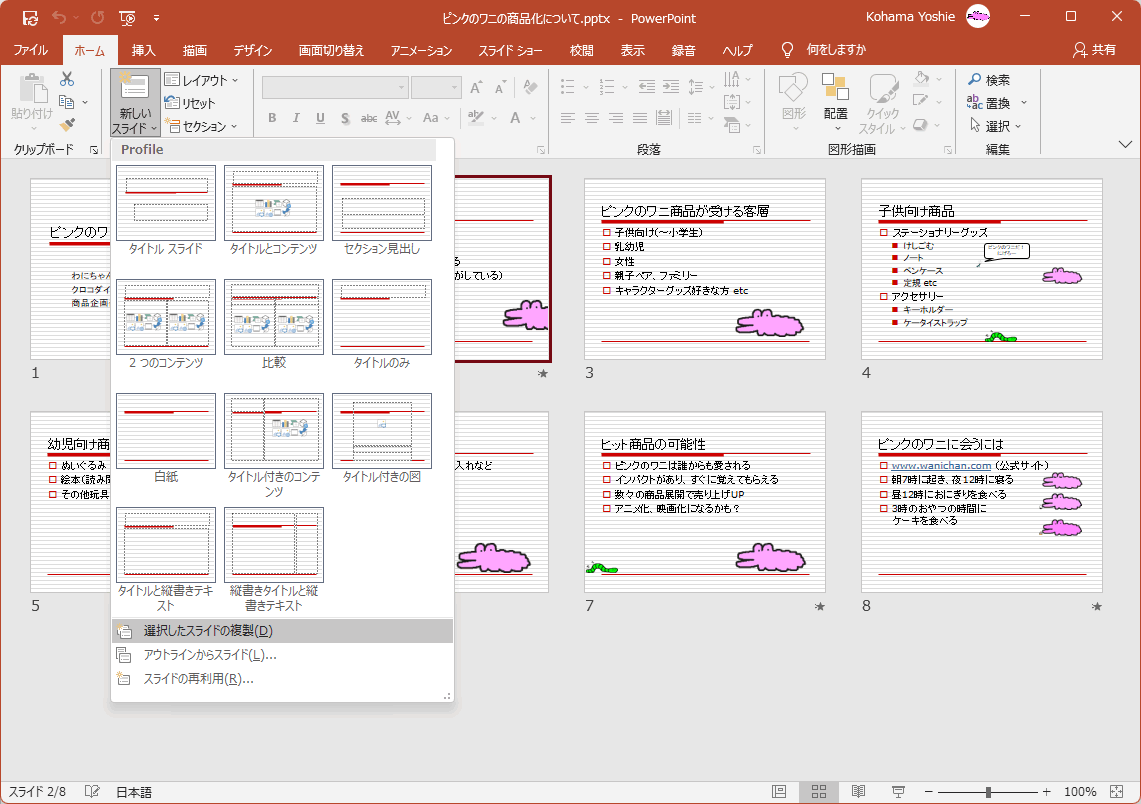Image resolution: width=1141 pixels, height=804 pixels.
Task: Collapse the ribbon with the chevron
Action: tap(1125, 144)
